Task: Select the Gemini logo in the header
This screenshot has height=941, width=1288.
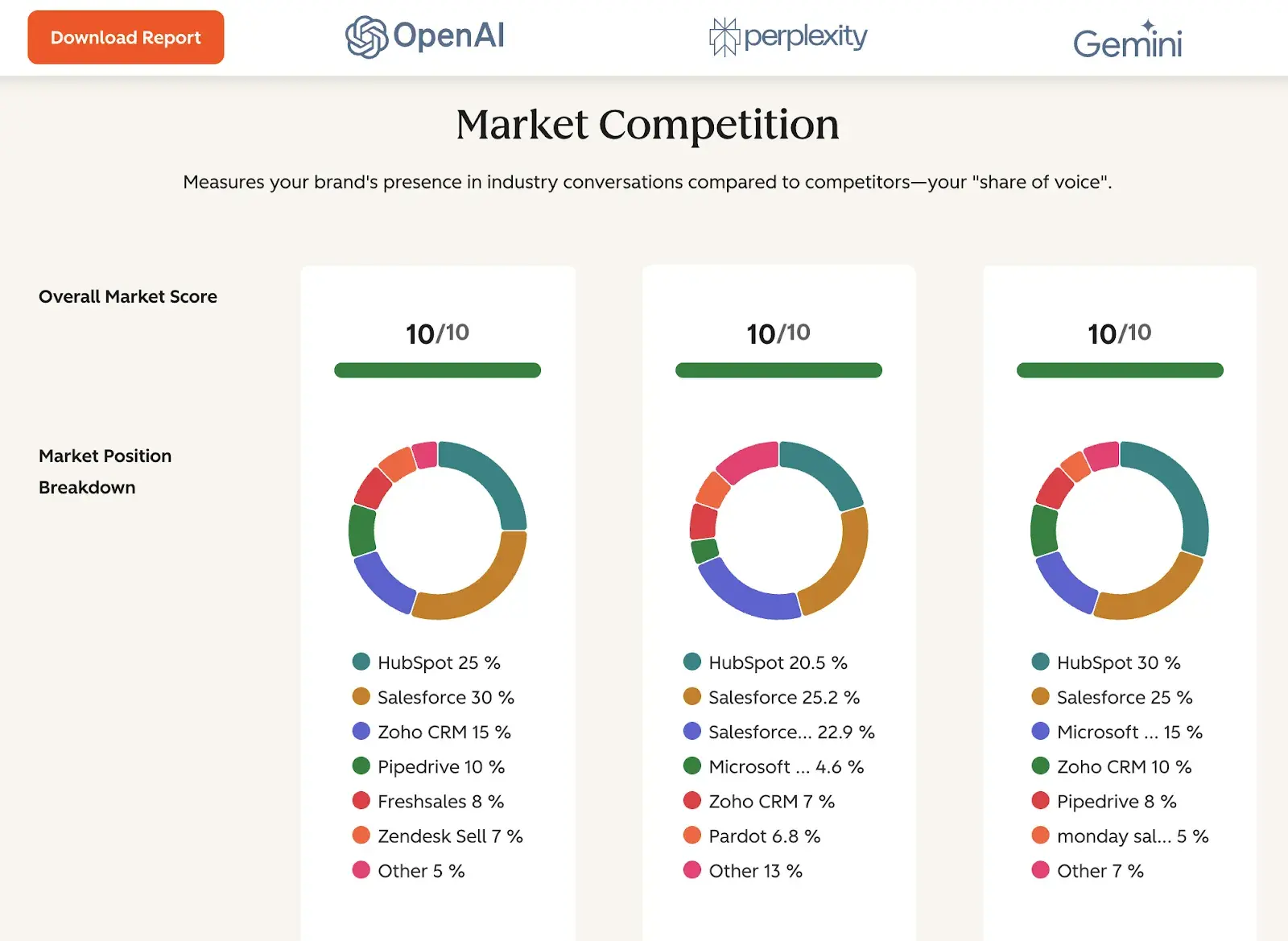Action: coord(1127,38)
